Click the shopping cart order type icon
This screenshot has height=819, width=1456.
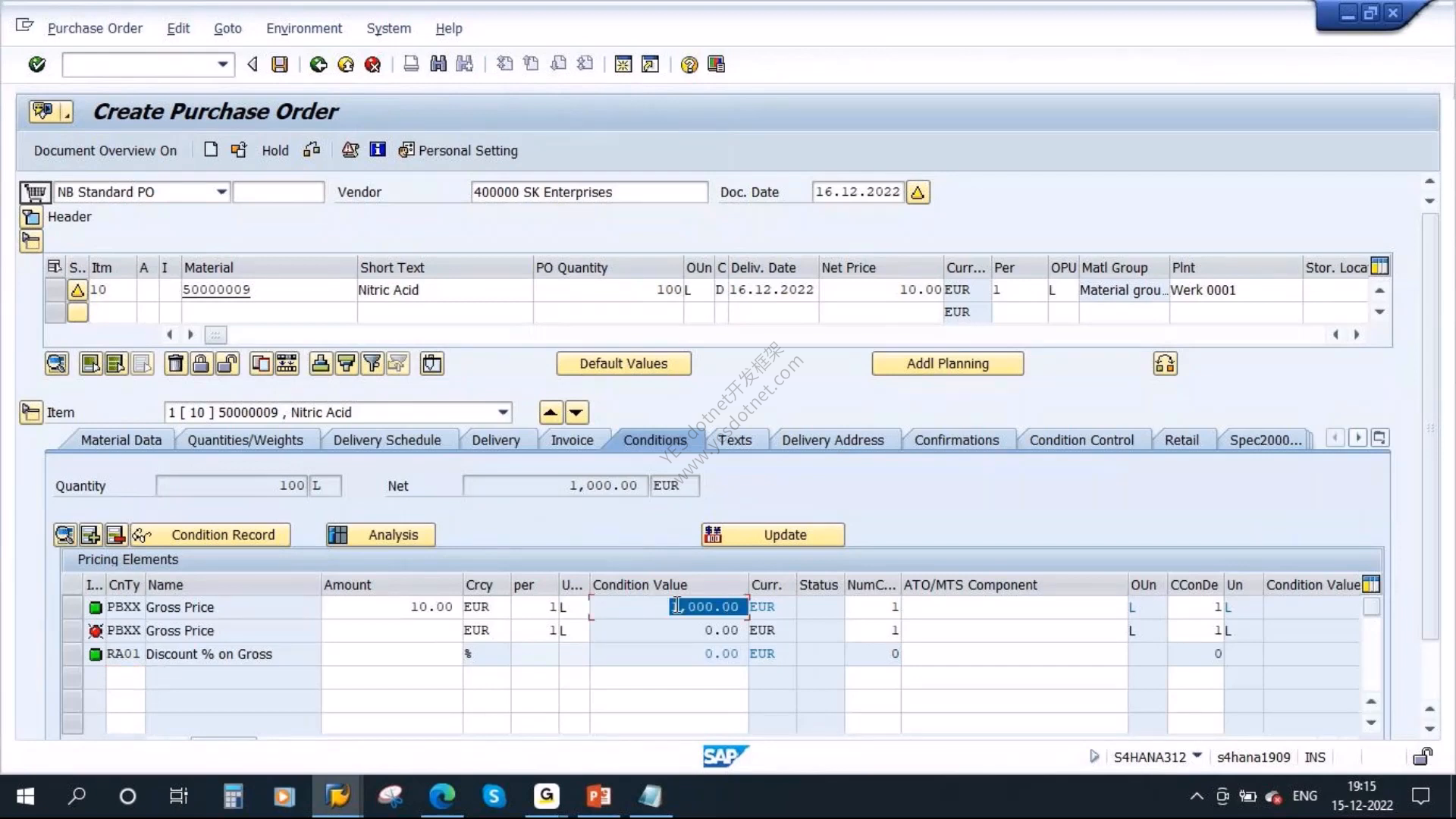coord(35,193)
